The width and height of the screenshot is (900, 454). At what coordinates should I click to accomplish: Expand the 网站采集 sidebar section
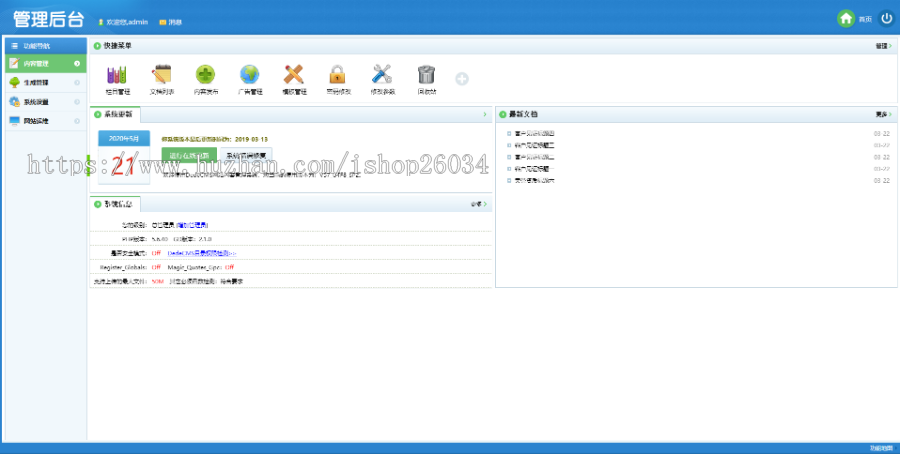pyautogui.click(x=43, y=121)
